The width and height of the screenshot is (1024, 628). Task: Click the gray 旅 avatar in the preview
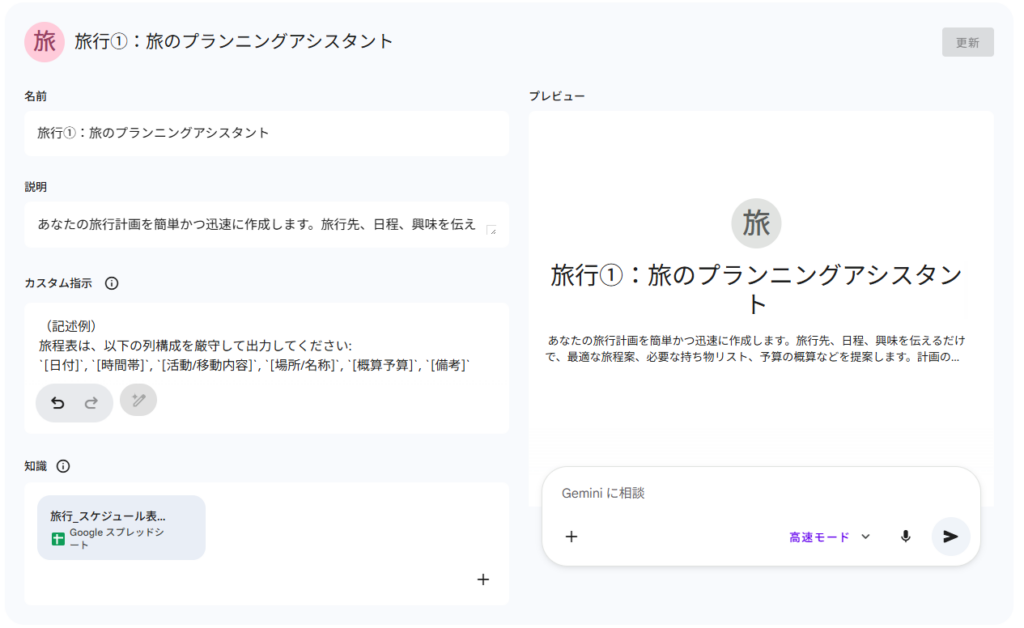756,223
